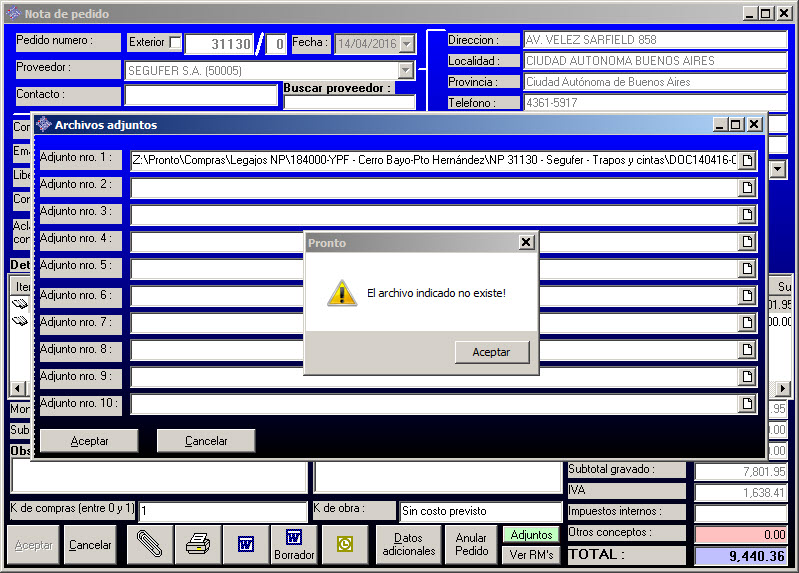799x573 pixels.
Task: Click the Borrador Word draft button
Action: (x=294, y=544)
